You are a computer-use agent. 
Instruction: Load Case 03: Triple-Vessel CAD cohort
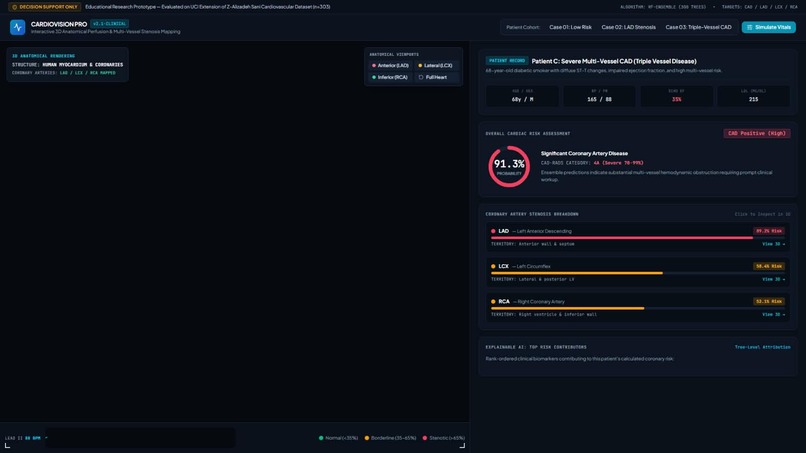point(698,27)
